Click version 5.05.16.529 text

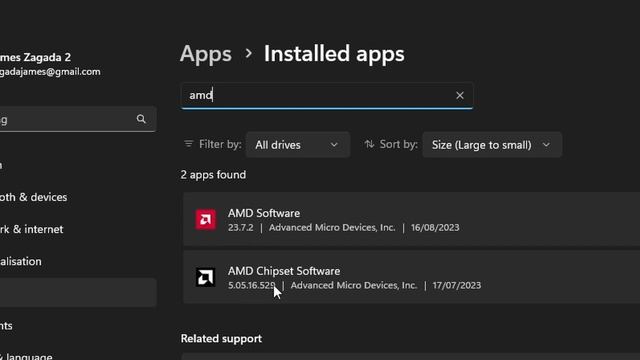click(251, 285)
